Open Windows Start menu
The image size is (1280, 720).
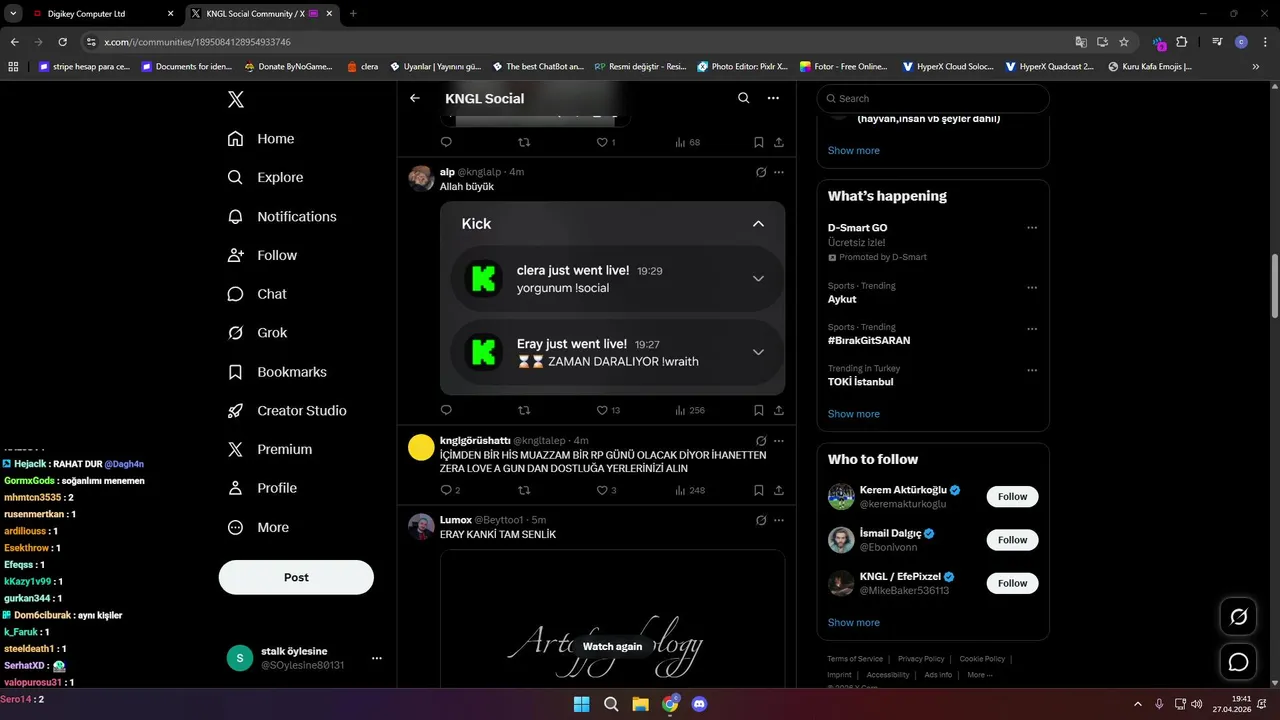click(x=581, y=704)
